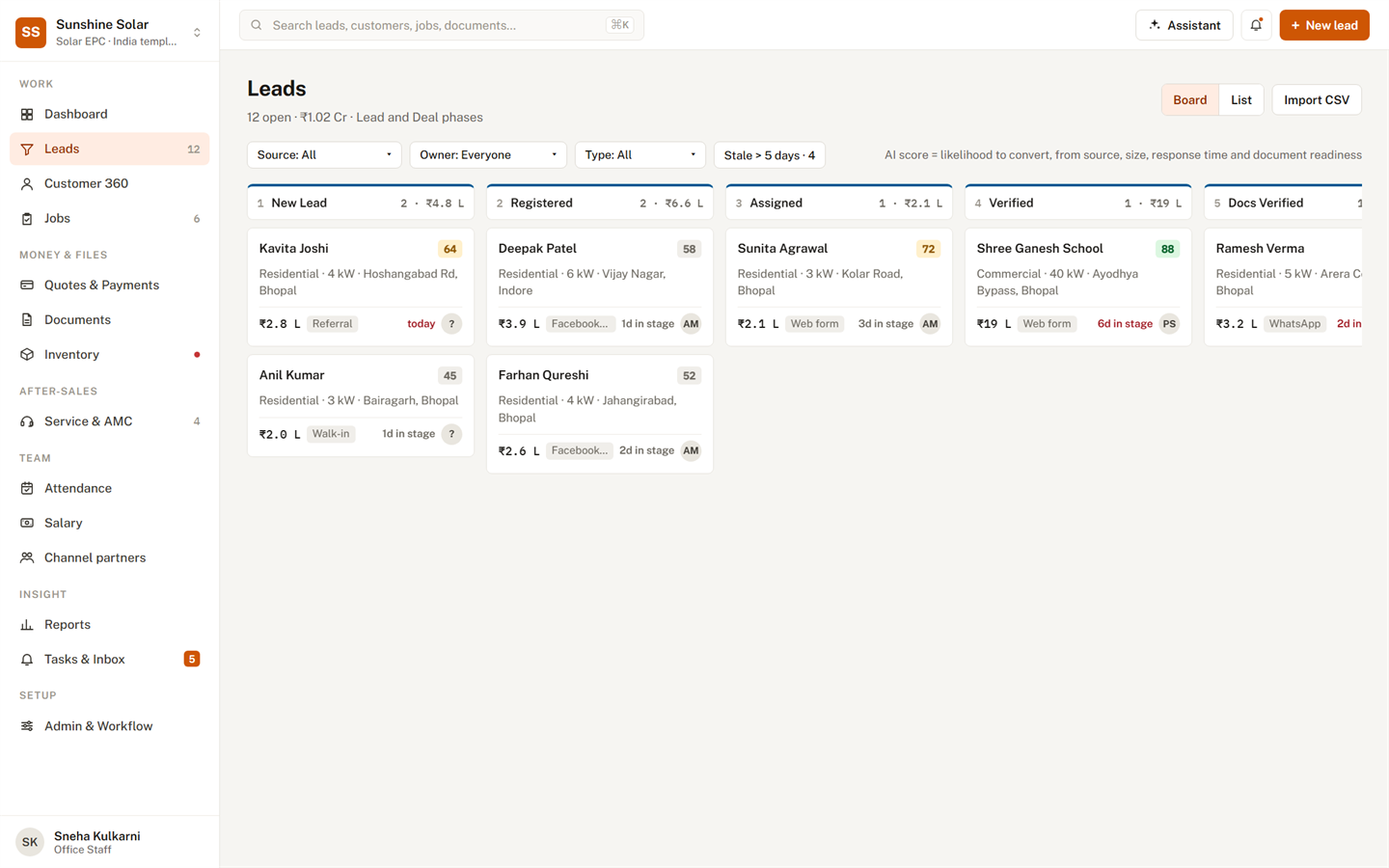
Task: Open Sunita Agrawal lead card
Action: click(839, 286)
